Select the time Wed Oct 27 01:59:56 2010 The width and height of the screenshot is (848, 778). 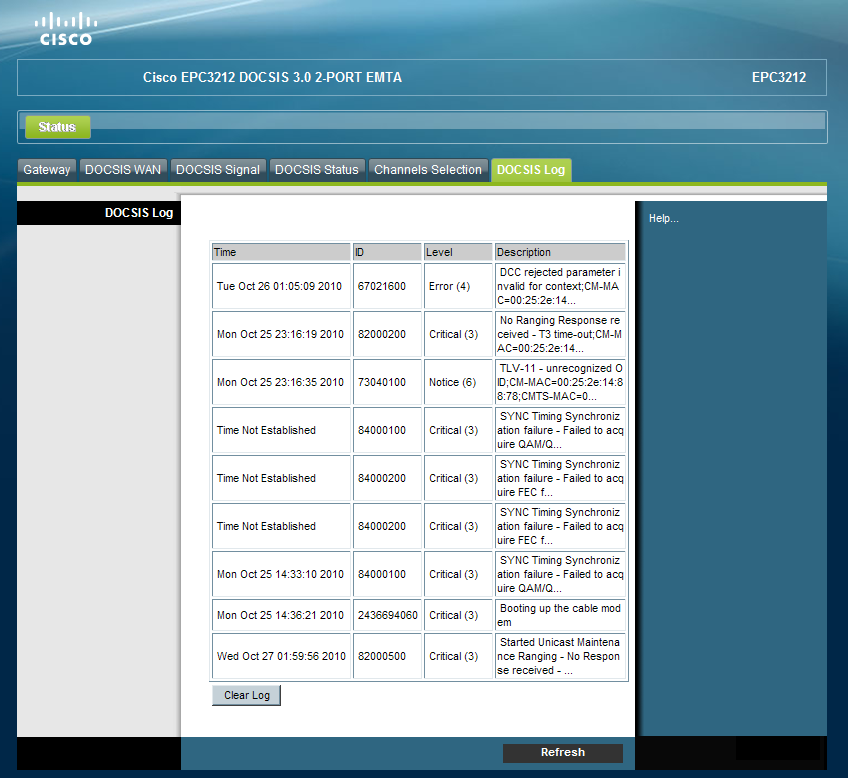point(281,656)
